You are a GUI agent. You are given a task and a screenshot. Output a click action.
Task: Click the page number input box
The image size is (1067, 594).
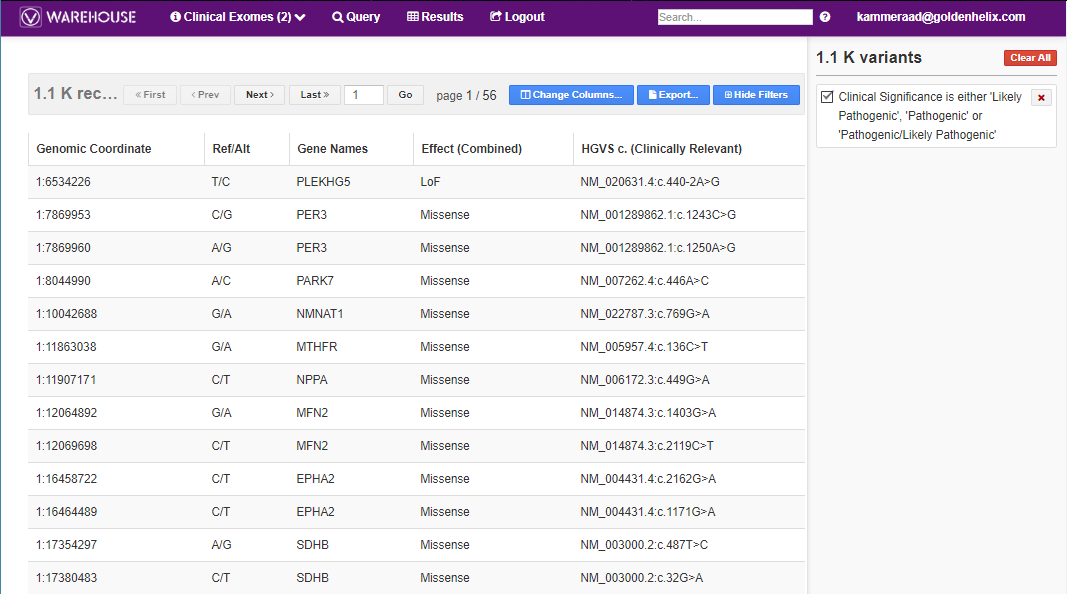[364, 94]
